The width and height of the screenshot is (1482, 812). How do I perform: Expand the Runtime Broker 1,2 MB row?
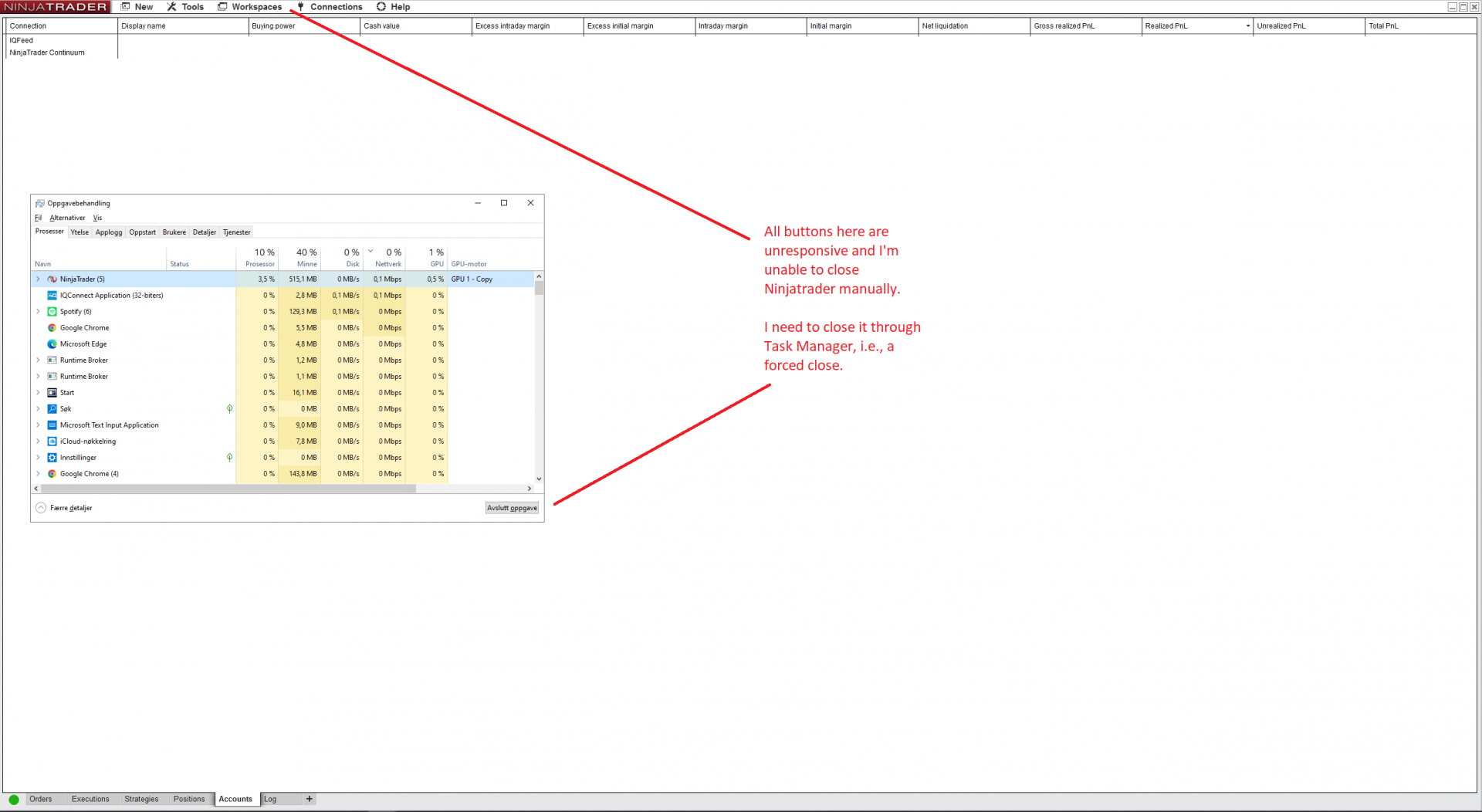pos(38,360)
